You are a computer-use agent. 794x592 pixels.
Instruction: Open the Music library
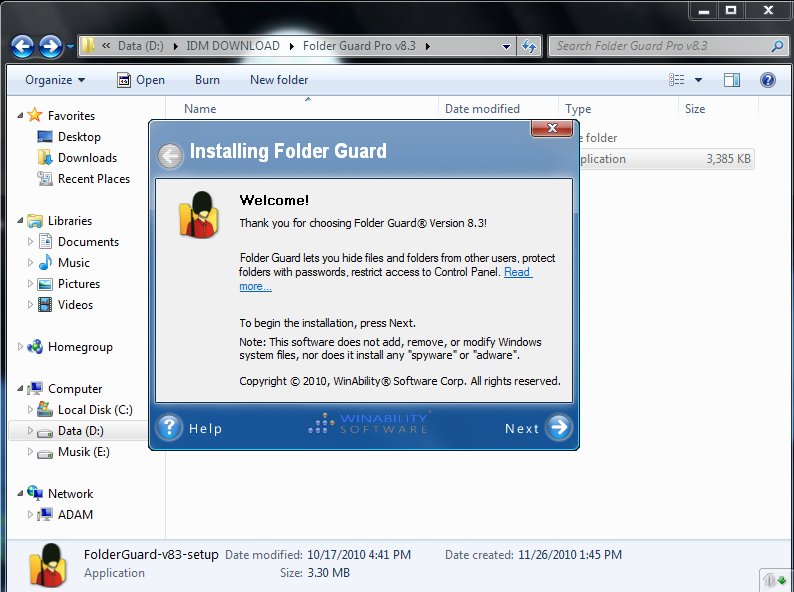(x=74, y=263)
